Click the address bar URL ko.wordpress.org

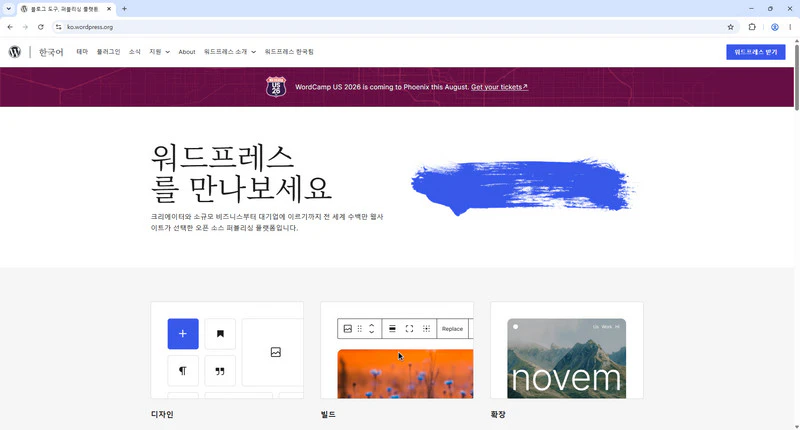pos(90,27)
